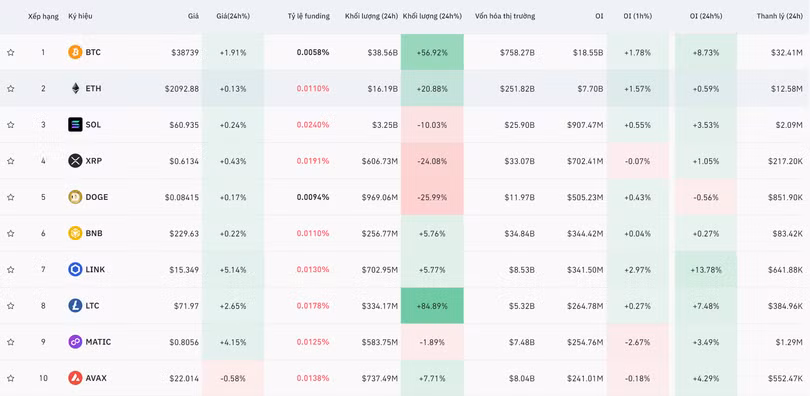Open the LTC symbol link
This screenshot has width=810, height=396.
point(92,306)
